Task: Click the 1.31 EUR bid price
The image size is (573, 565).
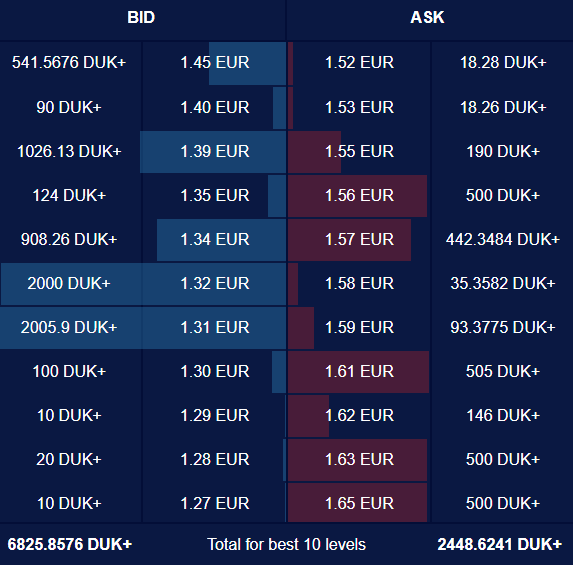Action: pos(215,327)
